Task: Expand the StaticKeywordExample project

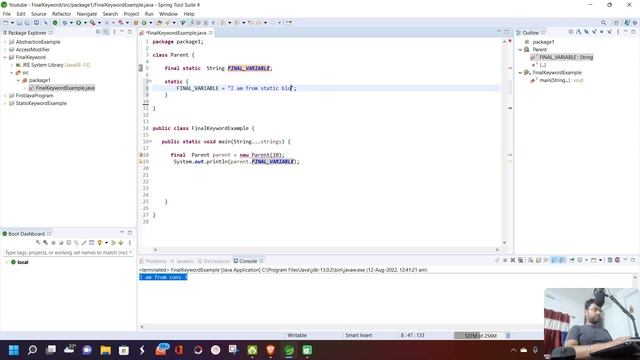Action: 5,103
